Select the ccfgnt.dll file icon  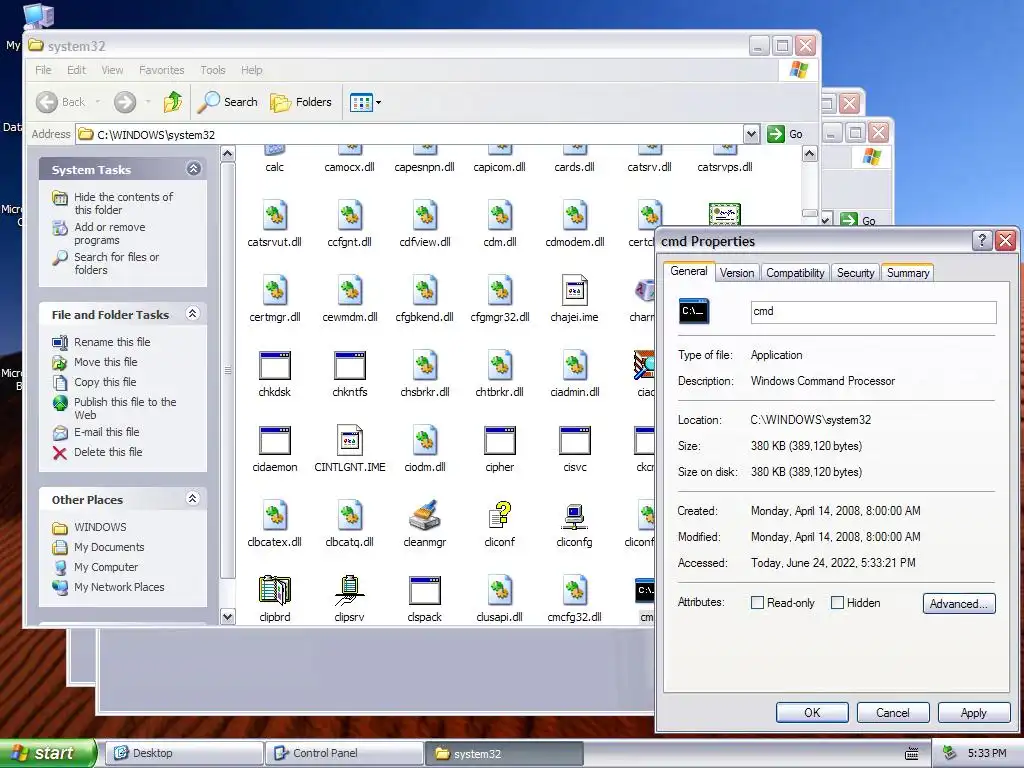tap(349, 216)
